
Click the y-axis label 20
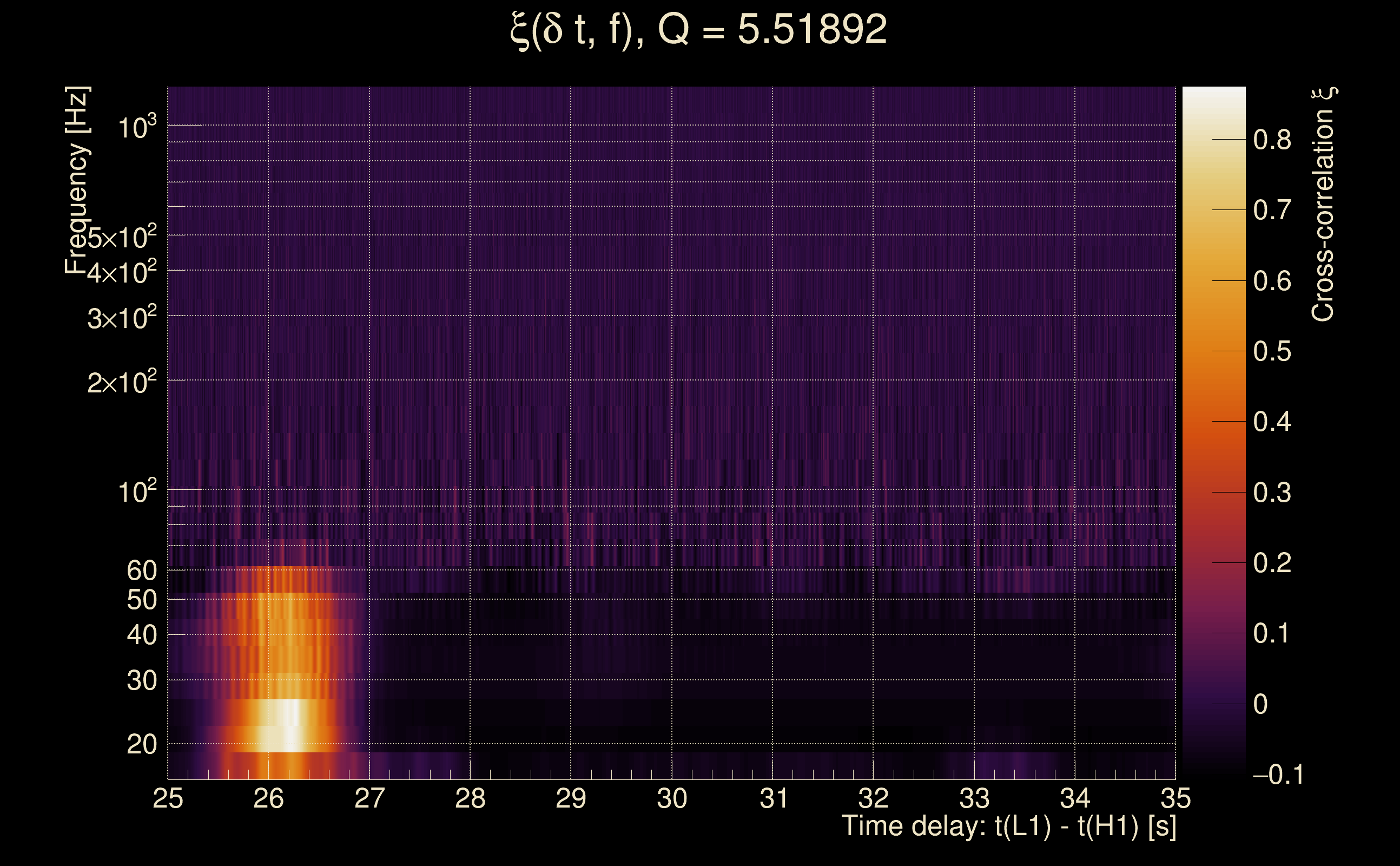141,745
